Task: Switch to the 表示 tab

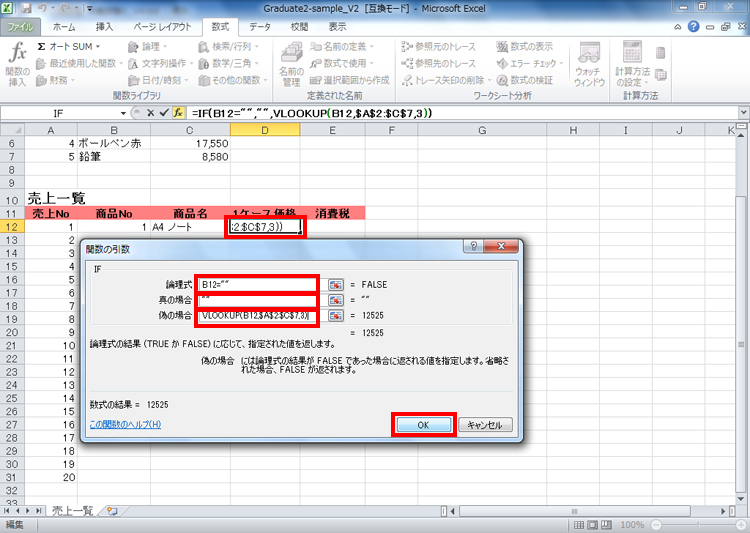Action: [337, 27]
